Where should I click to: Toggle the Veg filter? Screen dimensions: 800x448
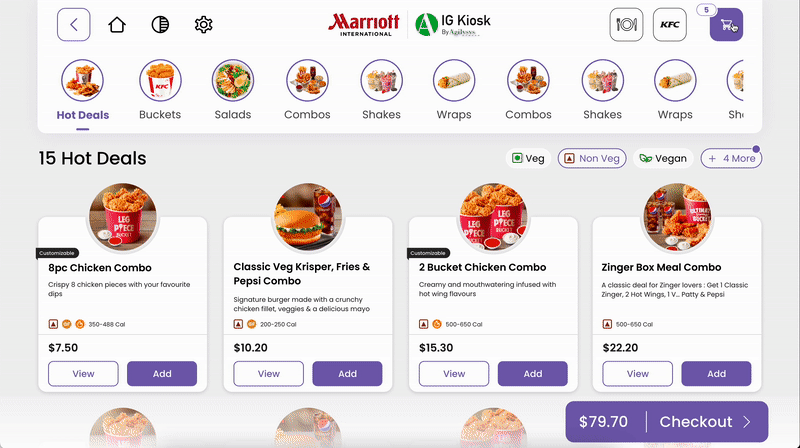click(528, 158)
